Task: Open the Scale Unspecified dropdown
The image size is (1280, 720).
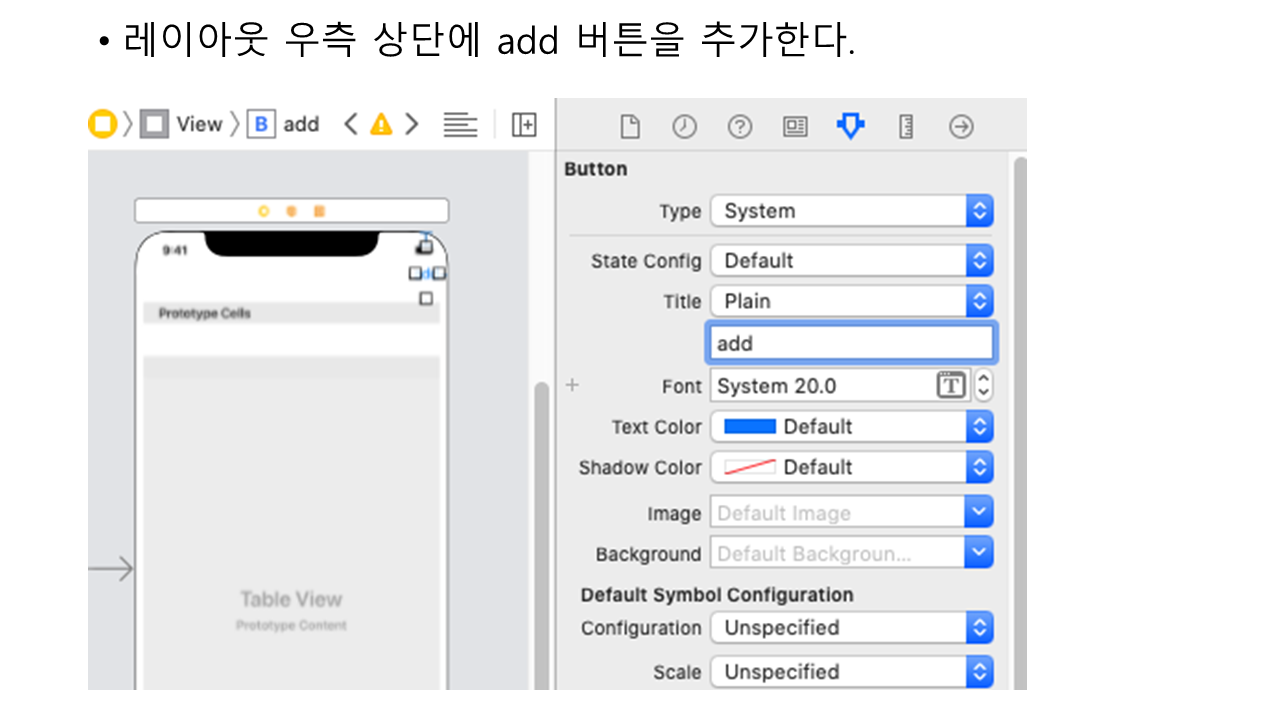Action: tap(851, 672)
